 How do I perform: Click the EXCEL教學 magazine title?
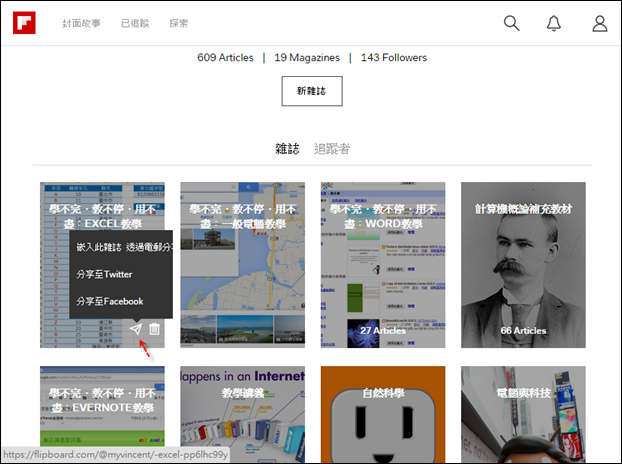(x=102, y=216)
